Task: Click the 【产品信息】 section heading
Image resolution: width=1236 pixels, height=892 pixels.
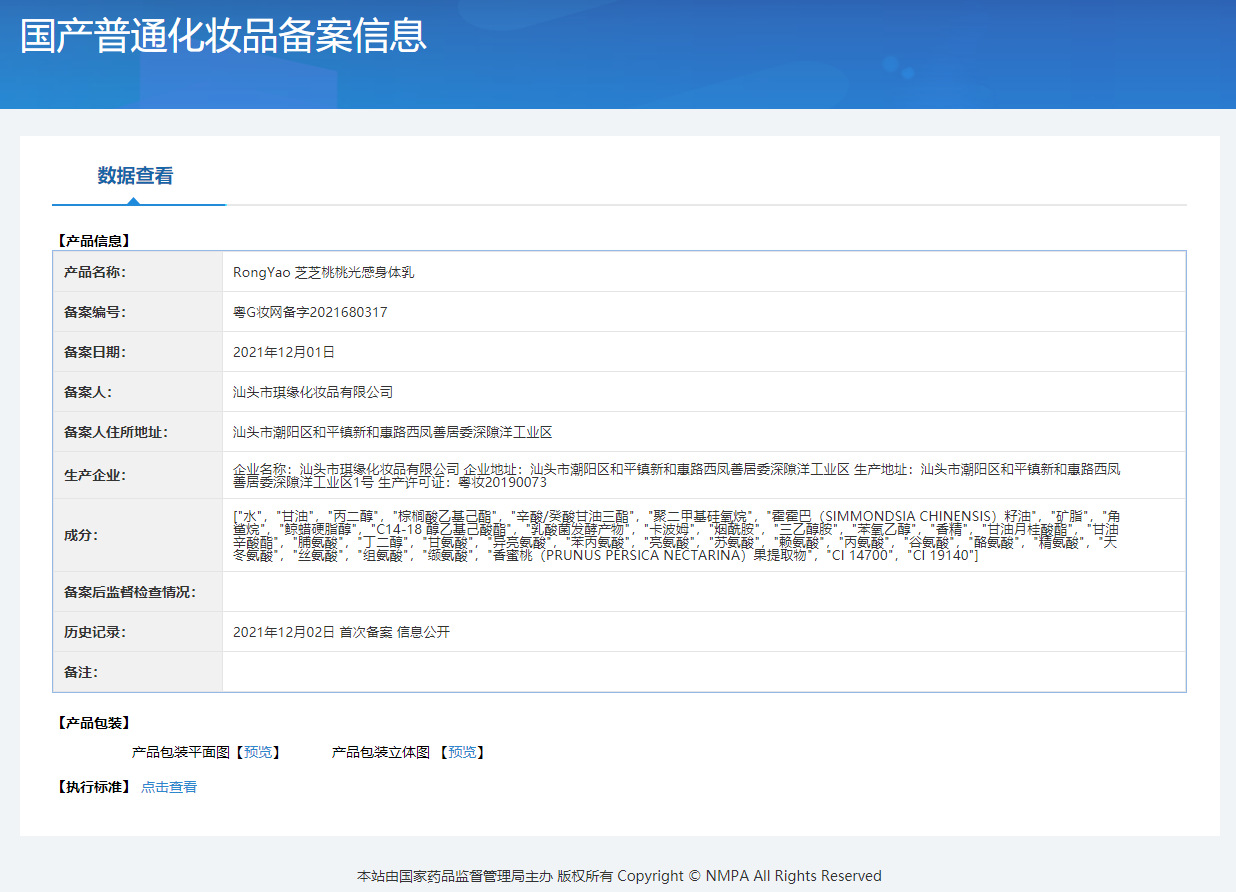Action: click(x=93, y=241)
